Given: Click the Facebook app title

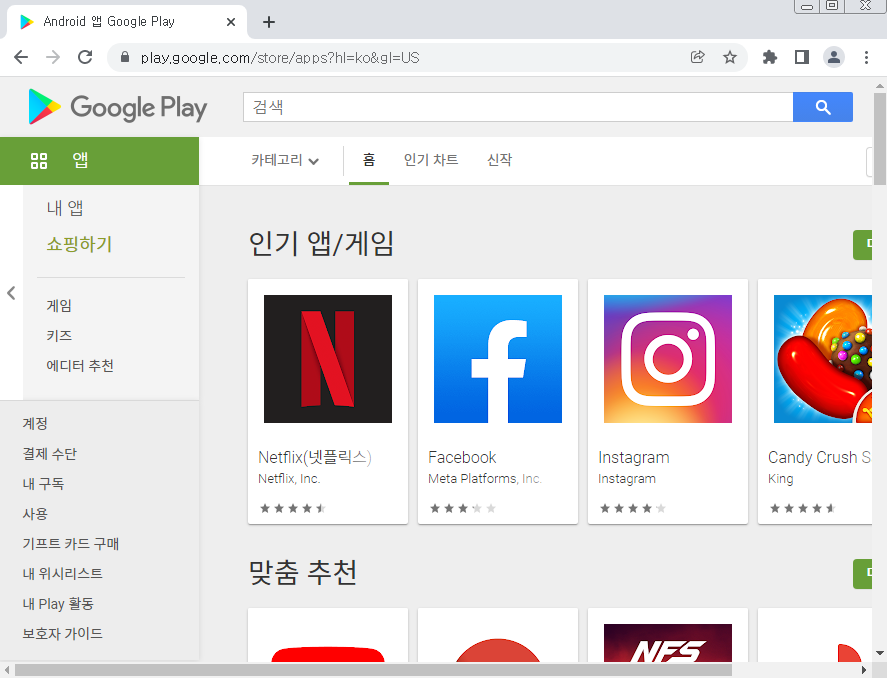Looking at the screenshot, I should click(x=462, y=457).
